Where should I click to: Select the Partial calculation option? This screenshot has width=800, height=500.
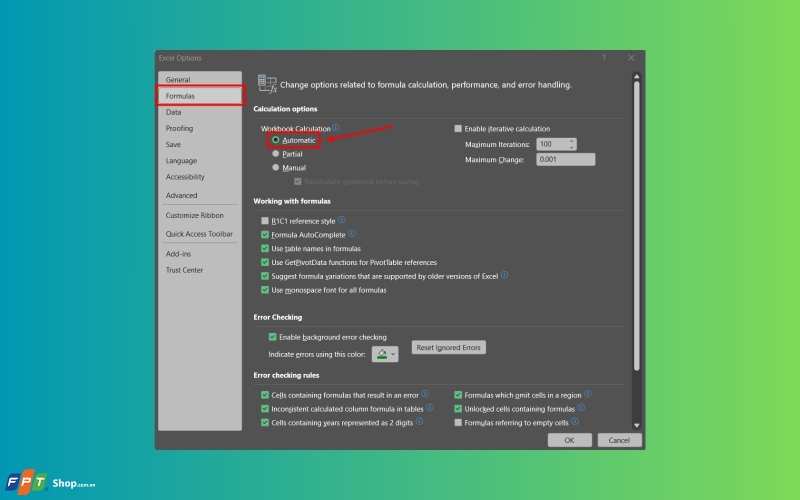point(276,154)
